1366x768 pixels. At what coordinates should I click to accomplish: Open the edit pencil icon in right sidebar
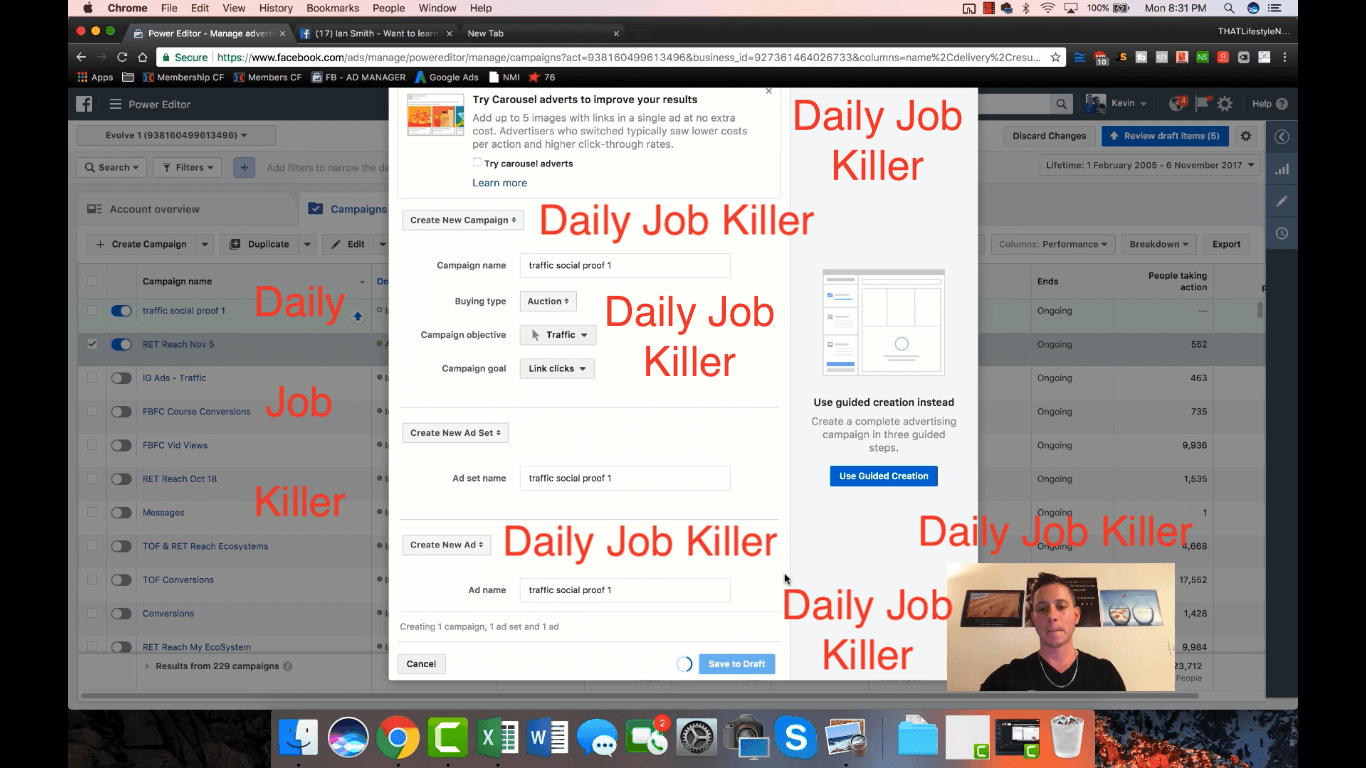tap(1282, 201)
